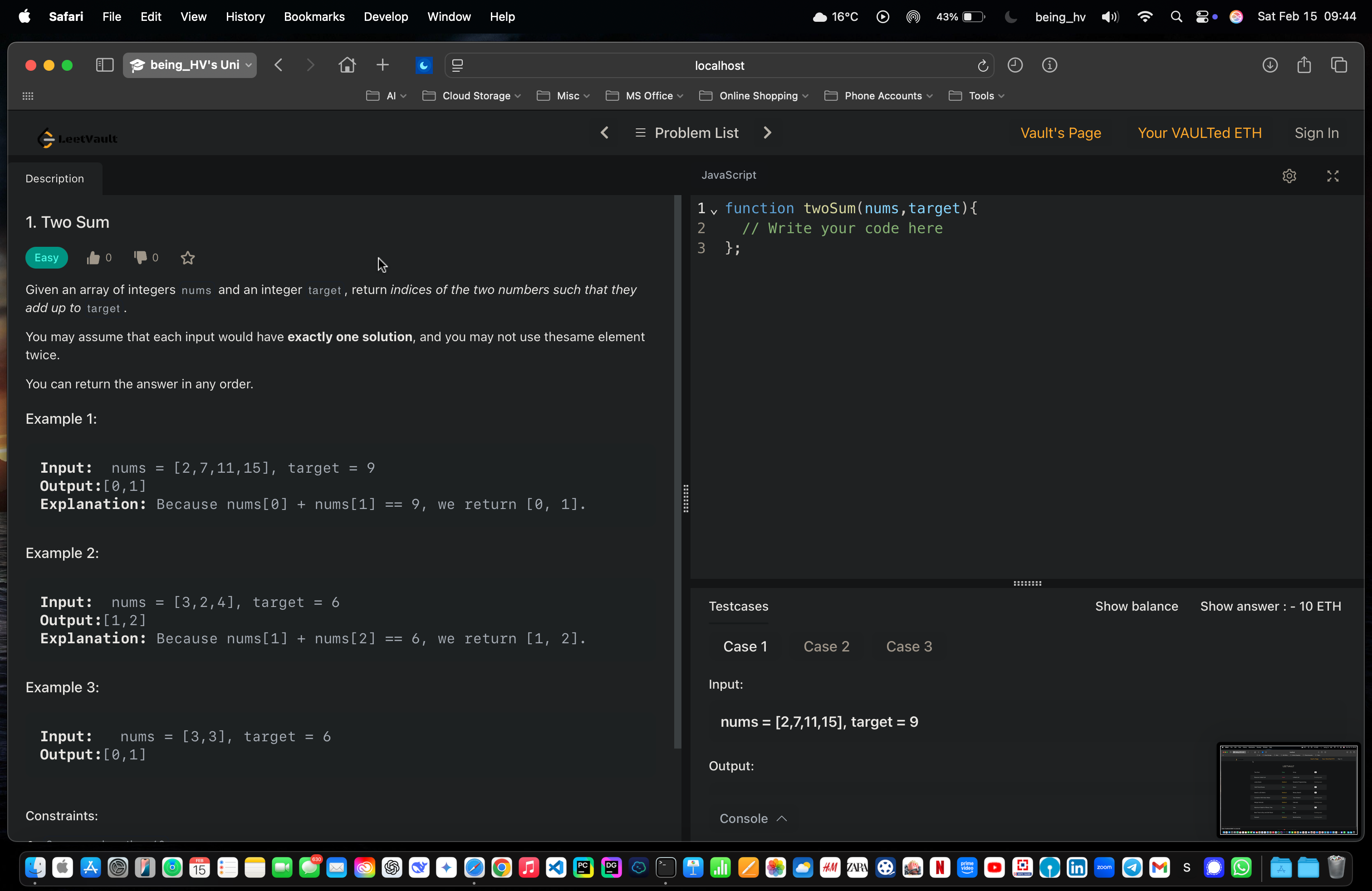Expand the Console panel chevron
This screenshot has height=891, width=1372.
click(782, 818)
